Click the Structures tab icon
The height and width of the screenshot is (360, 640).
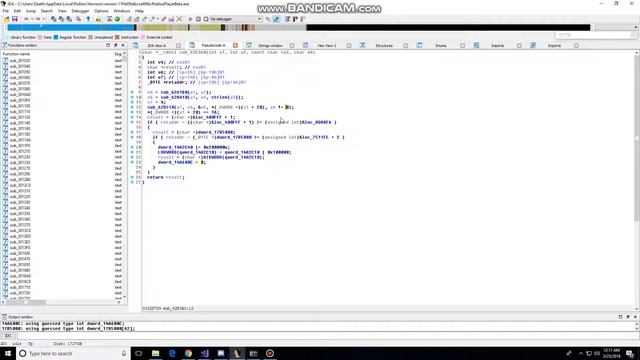(362, 45)
